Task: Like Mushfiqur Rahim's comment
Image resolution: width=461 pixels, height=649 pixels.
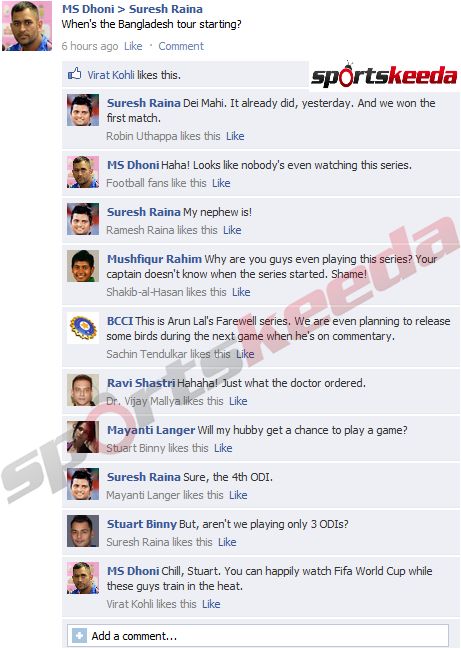Action: tap(241, 292)
